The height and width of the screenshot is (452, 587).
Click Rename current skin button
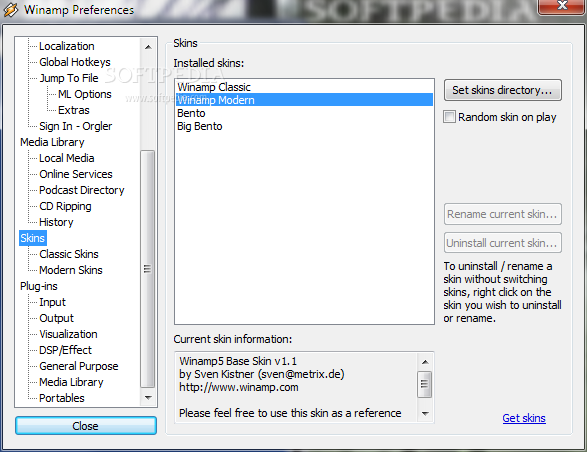click(x=502, y=214)
